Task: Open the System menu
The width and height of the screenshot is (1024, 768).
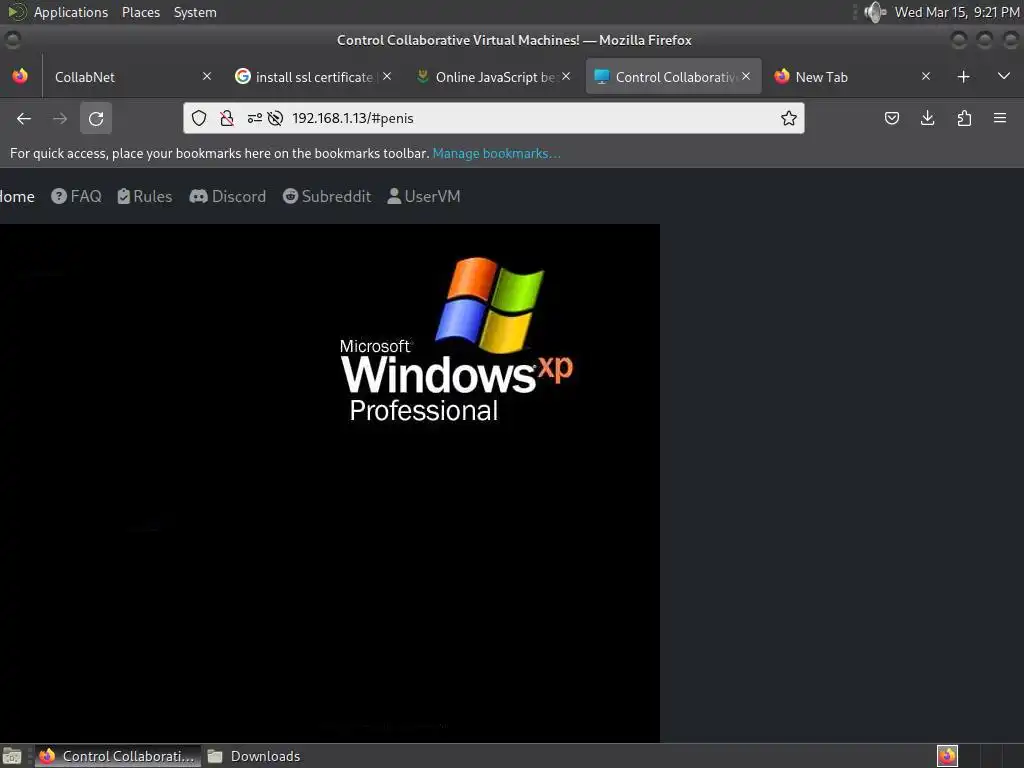Action: (195, 12)
